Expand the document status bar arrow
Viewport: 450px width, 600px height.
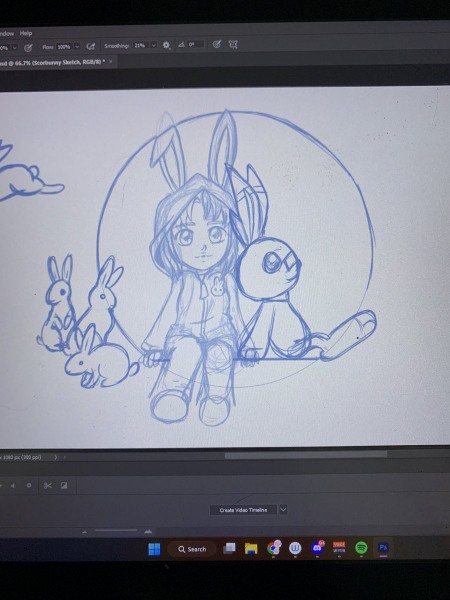click(55, 457)
